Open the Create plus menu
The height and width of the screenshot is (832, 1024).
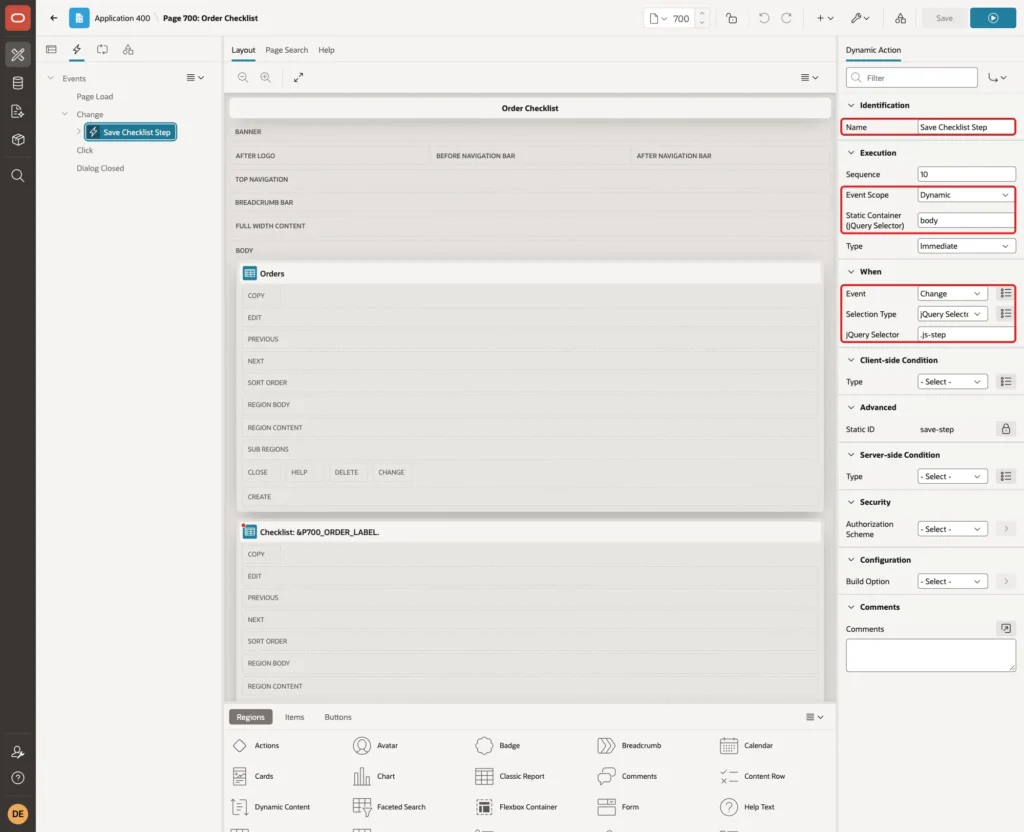pos(825,18)
